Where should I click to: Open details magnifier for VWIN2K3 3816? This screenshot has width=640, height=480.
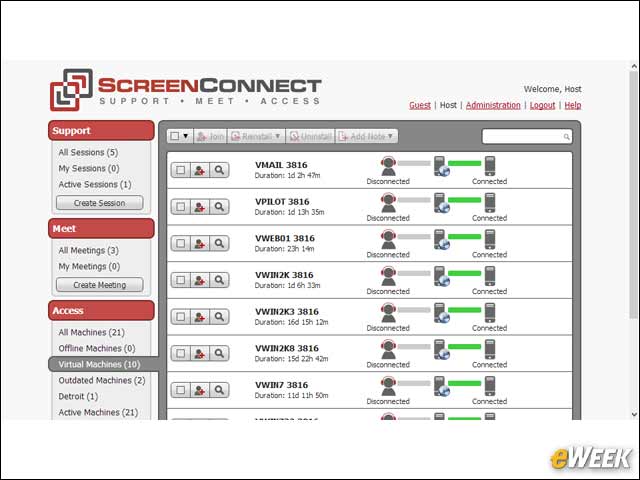click(219, 317)
